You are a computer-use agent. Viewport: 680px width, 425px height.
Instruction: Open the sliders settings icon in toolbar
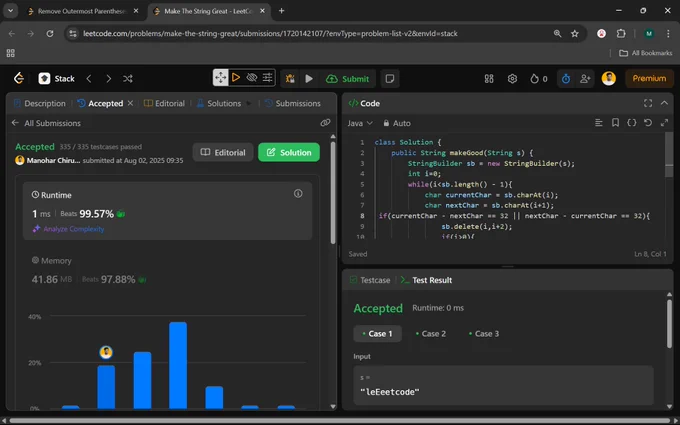click(x=267, y=78)
